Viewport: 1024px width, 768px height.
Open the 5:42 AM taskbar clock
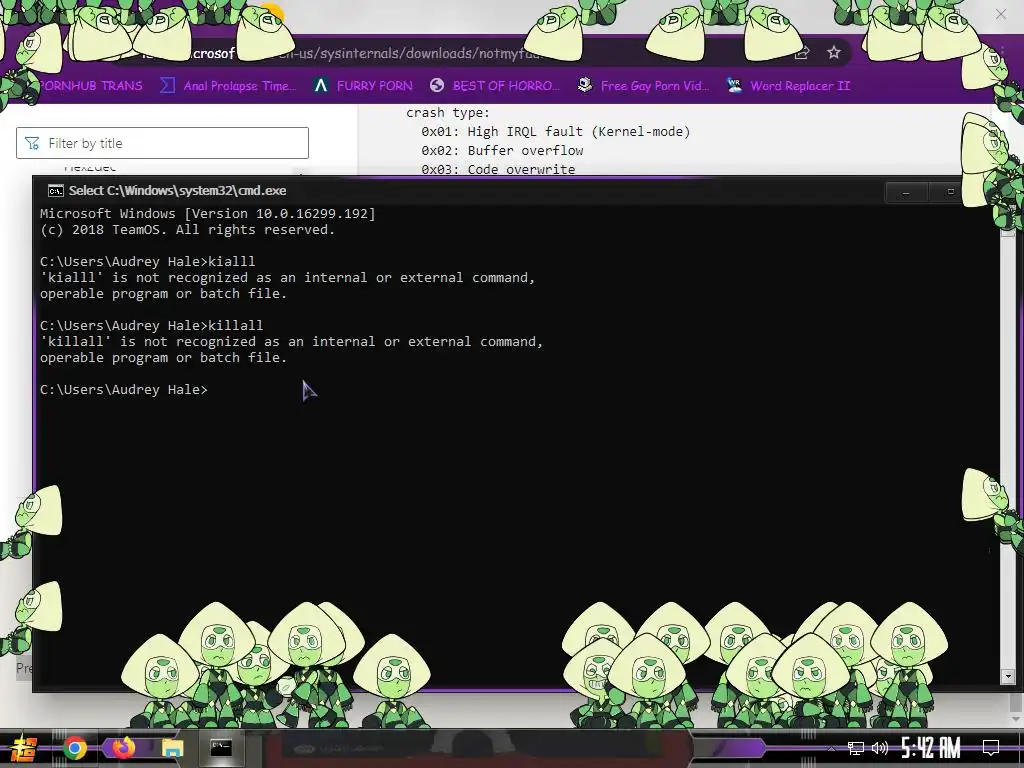coord(930,748)
